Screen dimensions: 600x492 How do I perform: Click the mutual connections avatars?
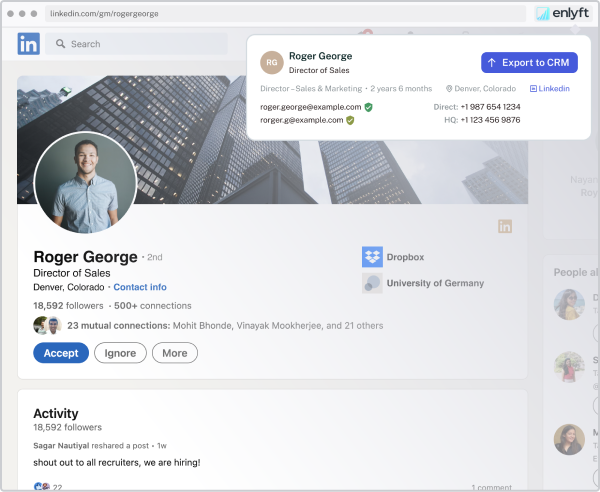(x=47, y=326)
